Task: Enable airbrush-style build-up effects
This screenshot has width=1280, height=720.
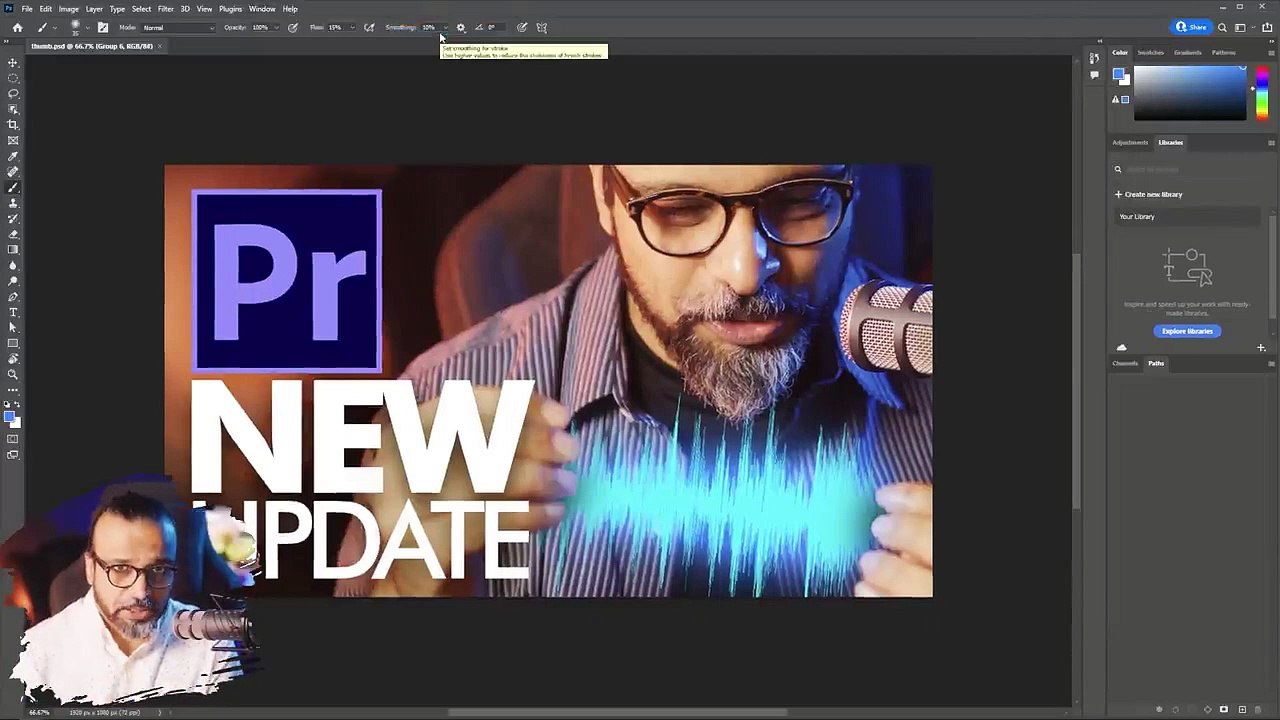Action: [370, 27]
